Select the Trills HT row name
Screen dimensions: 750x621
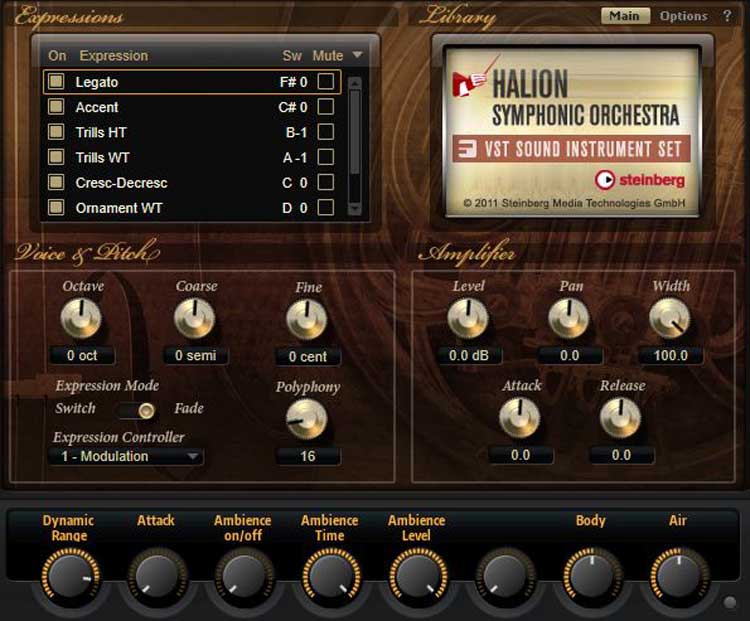101,133
